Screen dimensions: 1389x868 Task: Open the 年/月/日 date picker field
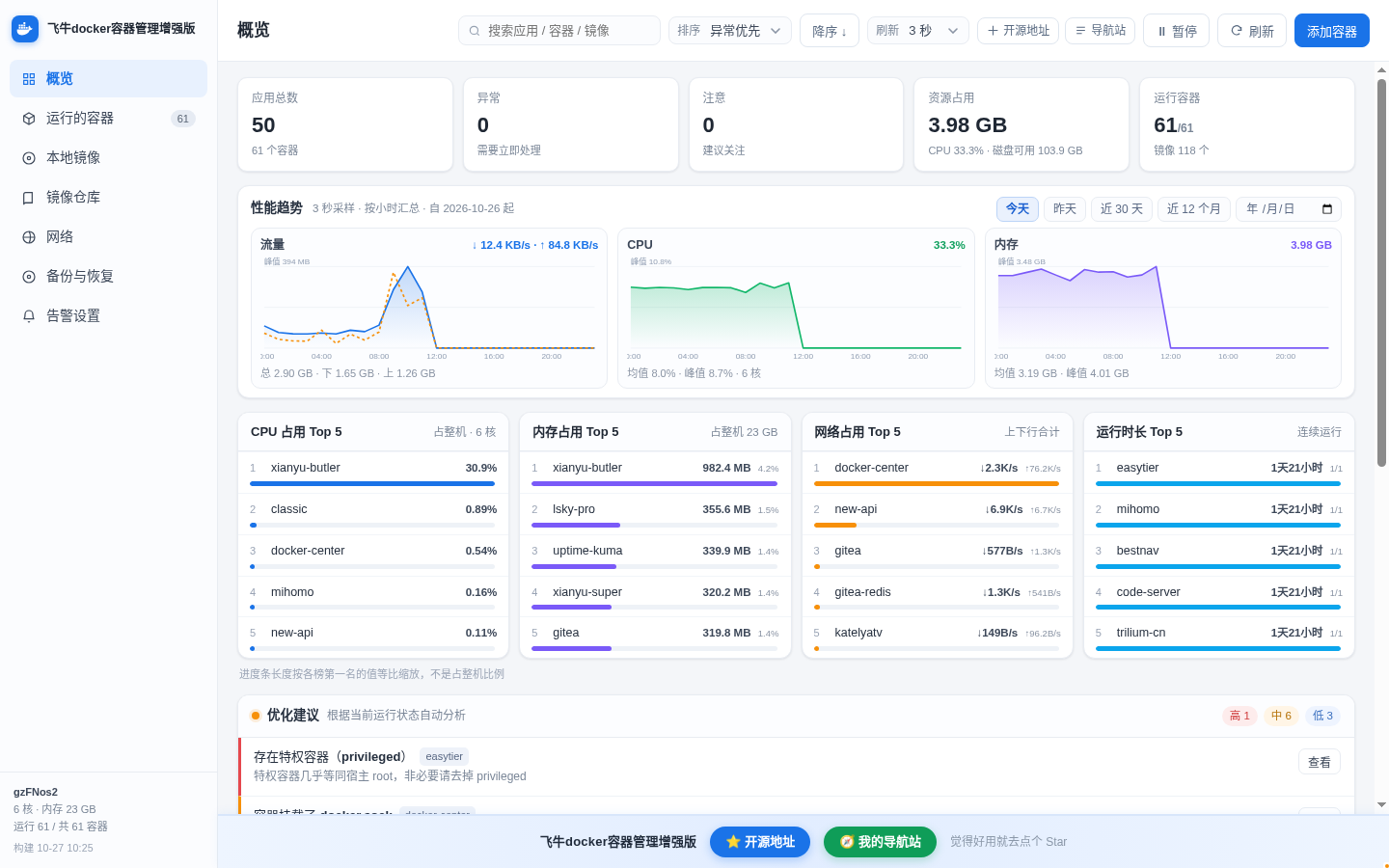1289,209
